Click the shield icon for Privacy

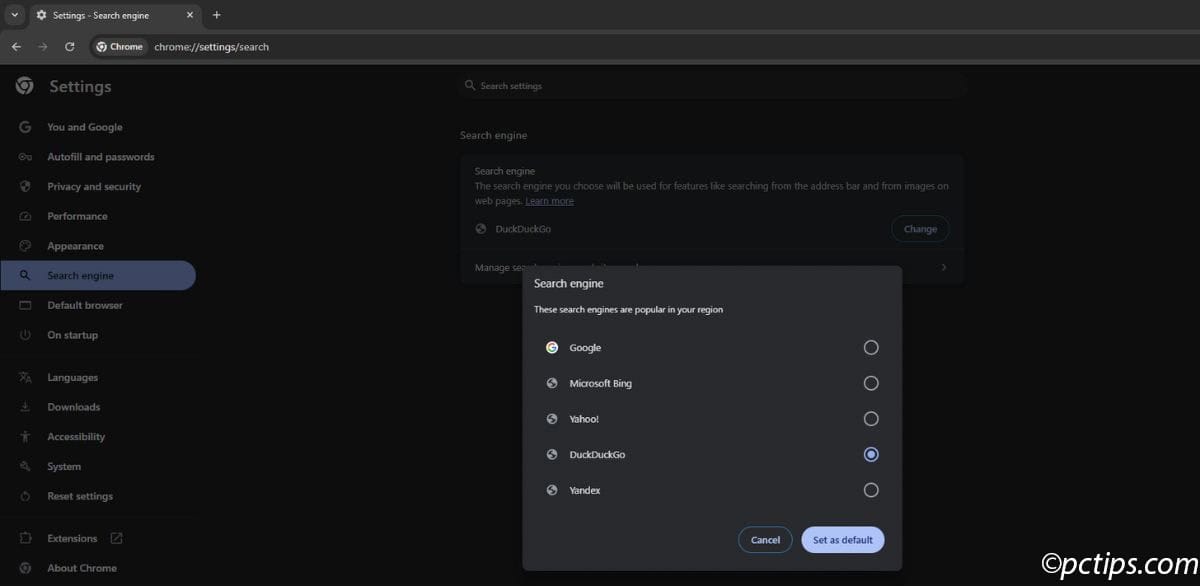click(25, 186)
